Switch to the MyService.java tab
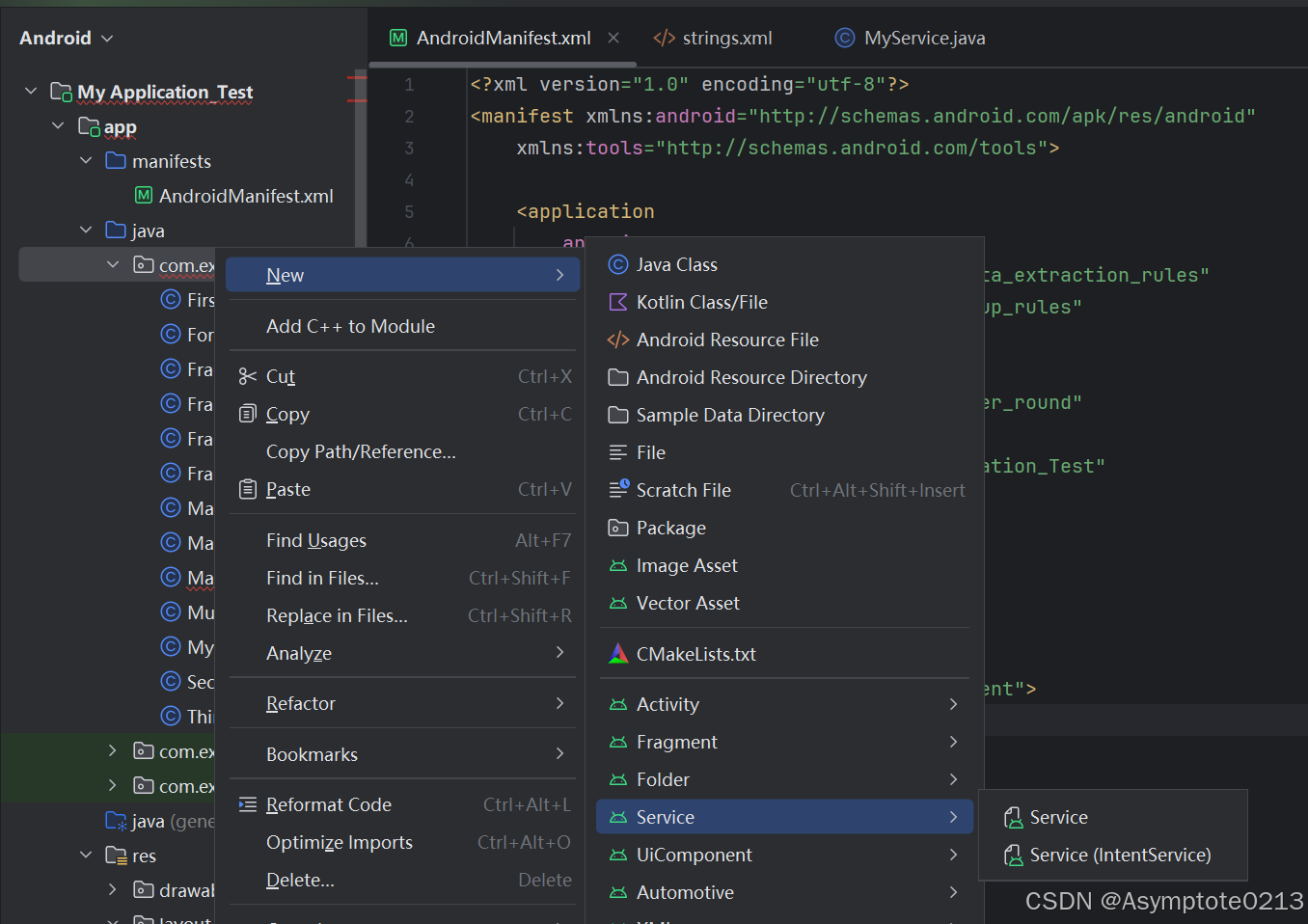This screenshot has height=924, width=1308. pyautogui.click(x=910, y=38)
